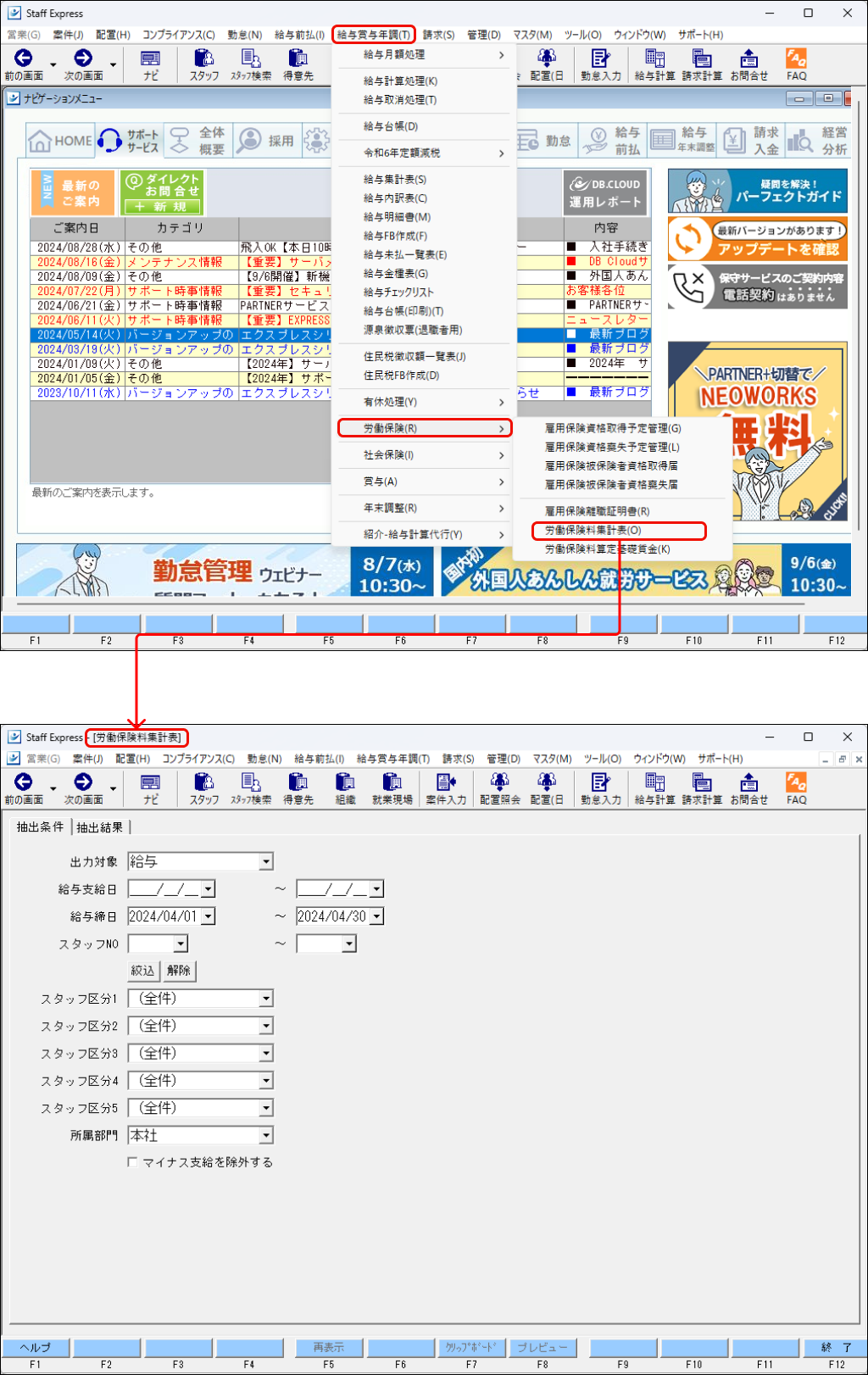Open the 給与締日 start date 2024/04/01 dropdown
Image resolution: width=868 pixels, height=1375 pixels.
coord(209,916)
